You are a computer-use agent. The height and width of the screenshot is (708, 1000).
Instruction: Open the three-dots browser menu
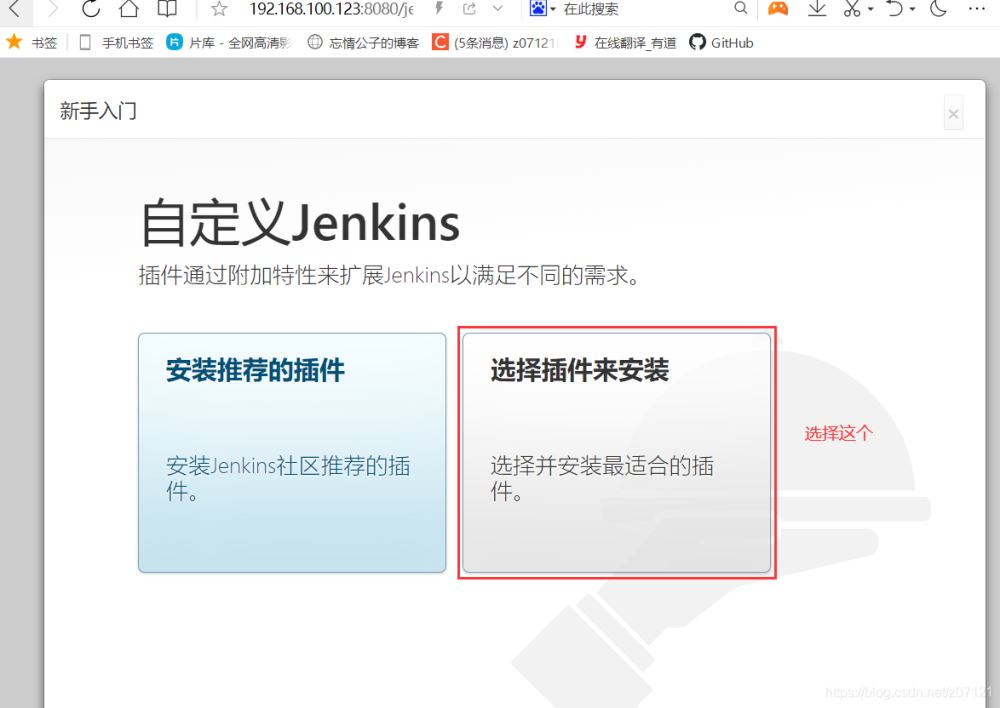pos(977,8)
